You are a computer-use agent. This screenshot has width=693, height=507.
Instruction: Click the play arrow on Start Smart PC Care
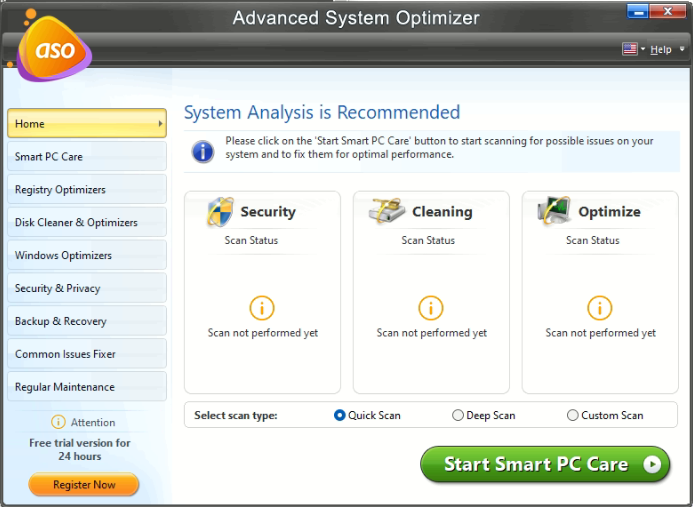click(652, 464)
